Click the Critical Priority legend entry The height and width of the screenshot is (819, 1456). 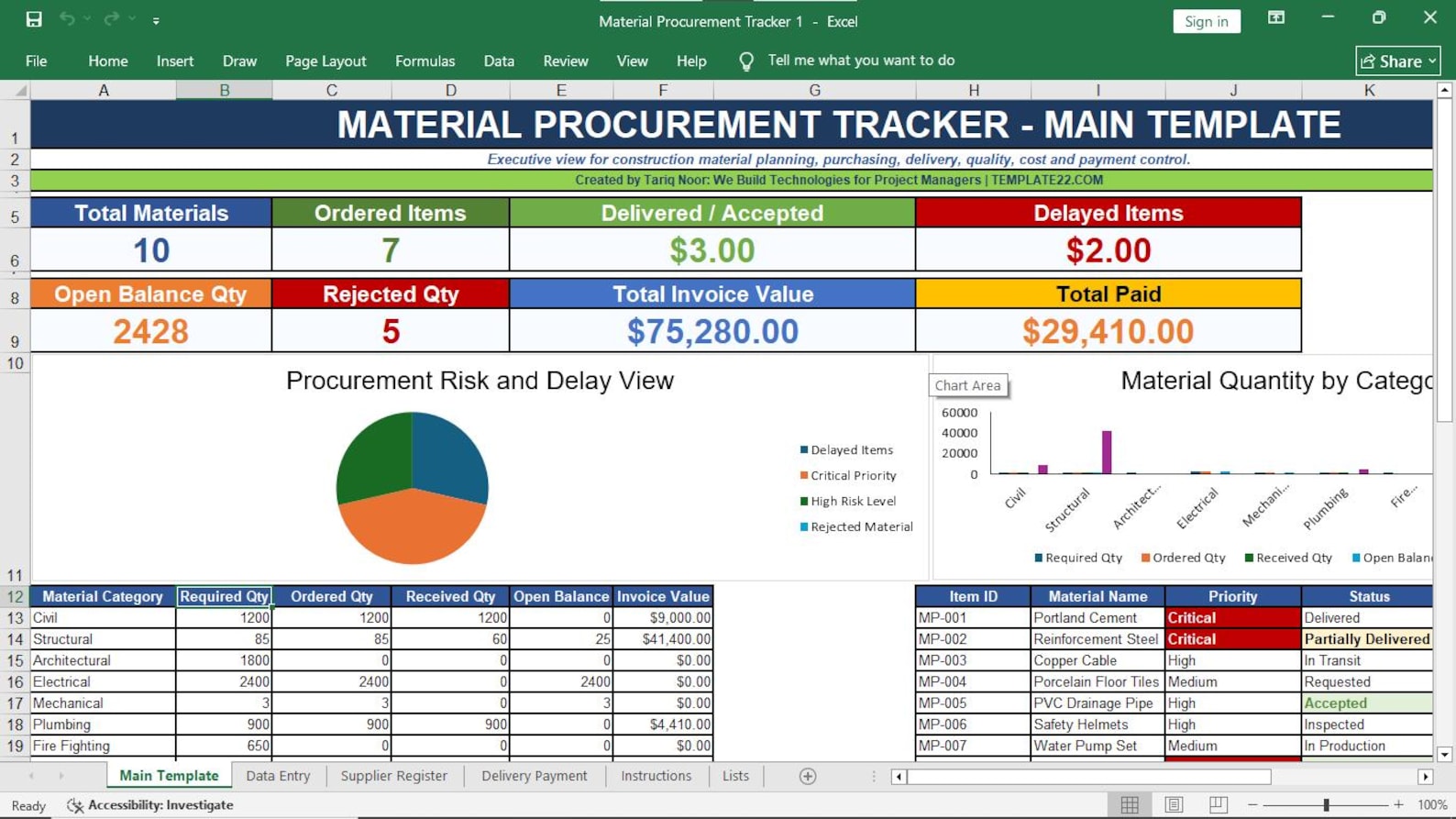(848, 476)
